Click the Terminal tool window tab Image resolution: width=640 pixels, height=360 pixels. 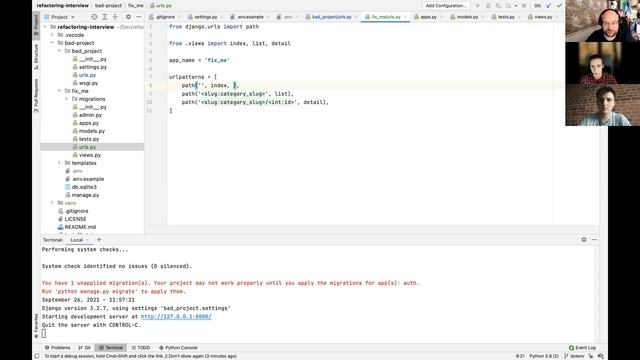111,348
